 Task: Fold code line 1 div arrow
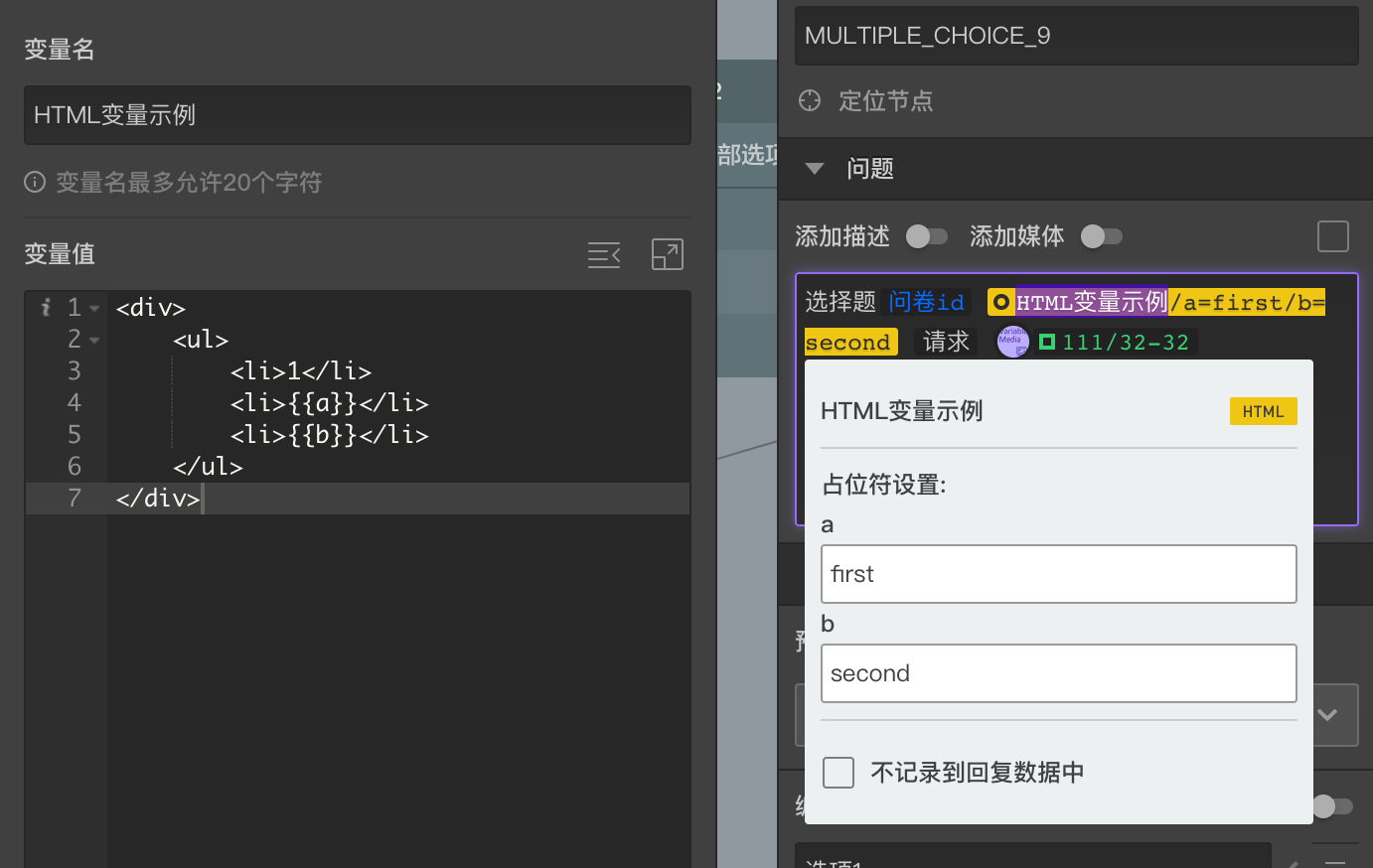pos(94,309)
